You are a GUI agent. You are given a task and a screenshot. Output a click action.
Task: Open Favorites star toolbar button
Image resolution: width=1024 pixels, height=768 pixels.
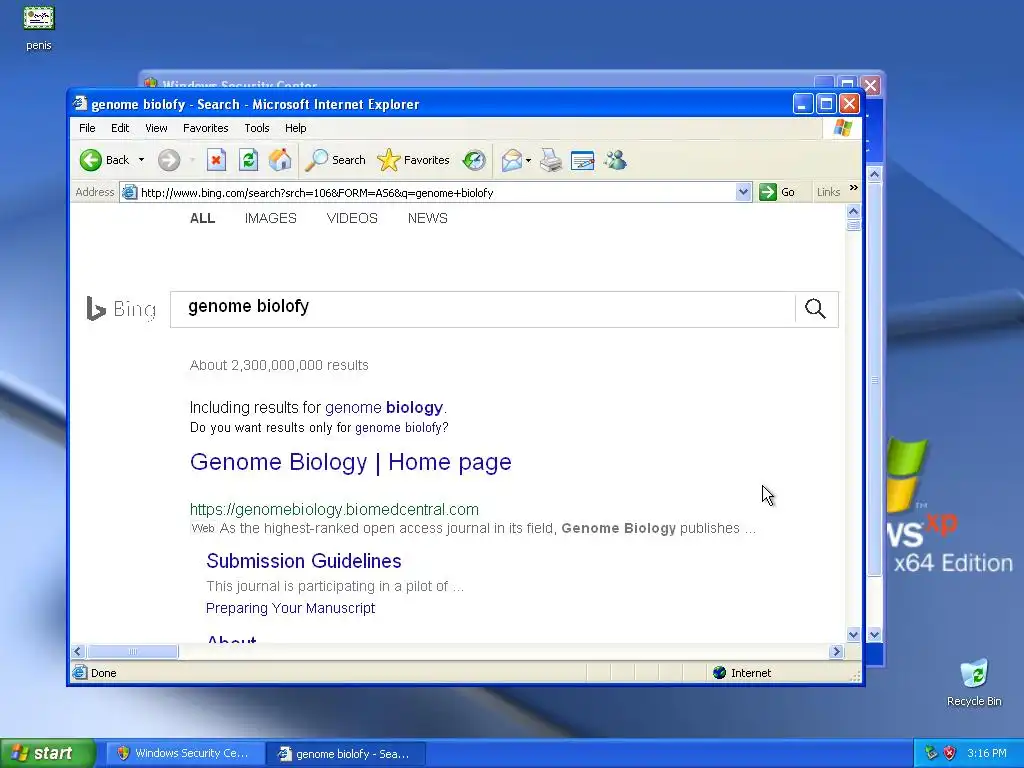coord(413,160)
